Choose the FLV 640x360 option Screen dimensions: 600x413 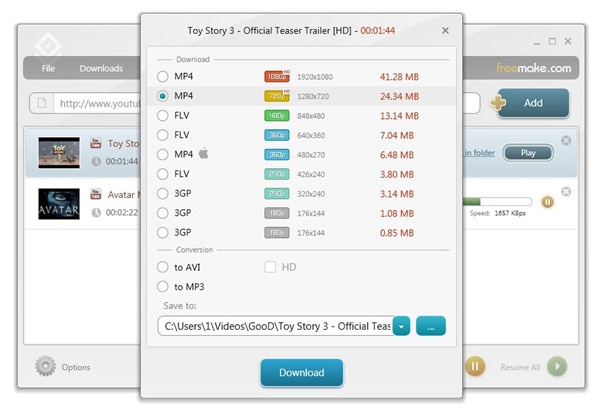[x=163, y=135]
